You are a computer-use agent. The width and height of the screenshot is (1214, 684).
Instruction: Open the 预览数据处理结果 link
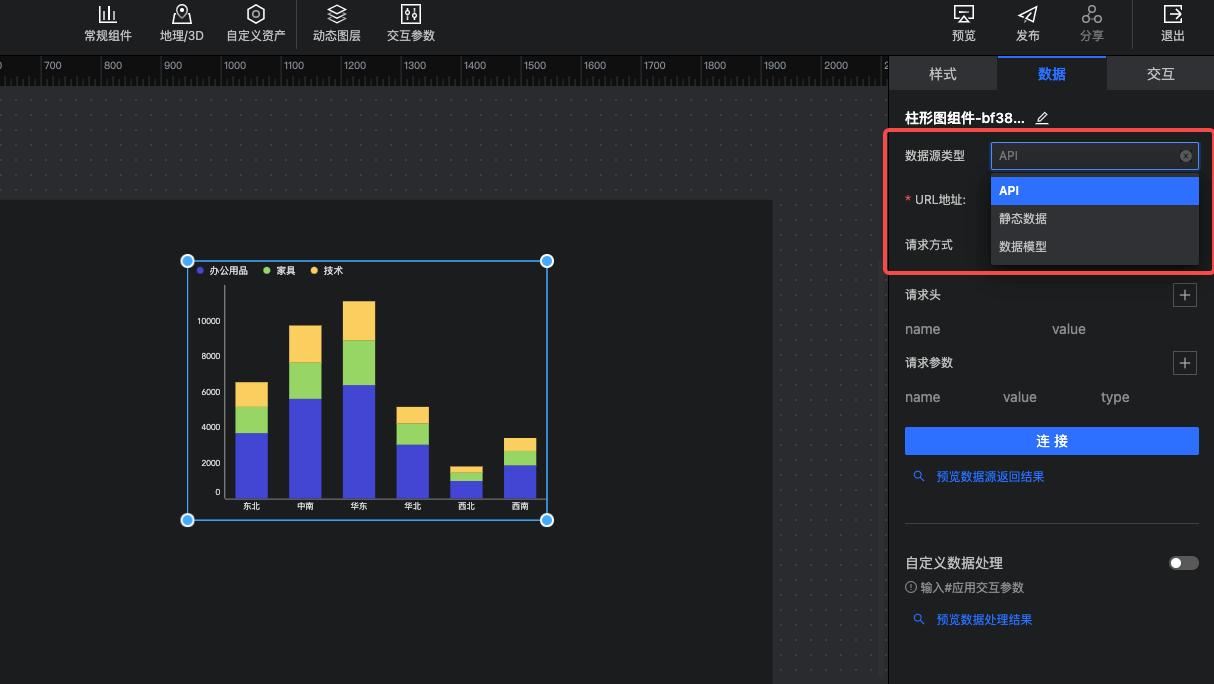984,620
